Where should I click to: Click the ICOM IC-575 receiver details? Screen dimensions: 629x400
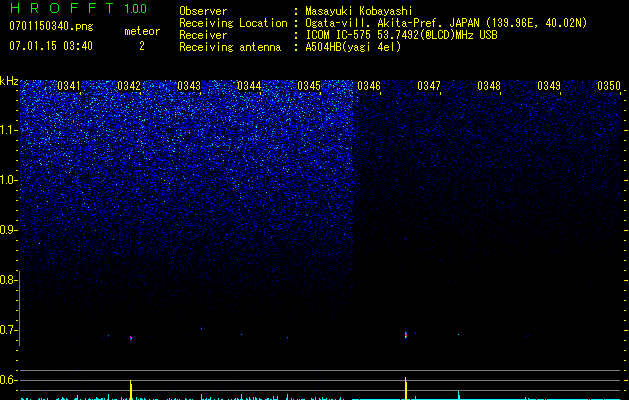click(401, 35)
